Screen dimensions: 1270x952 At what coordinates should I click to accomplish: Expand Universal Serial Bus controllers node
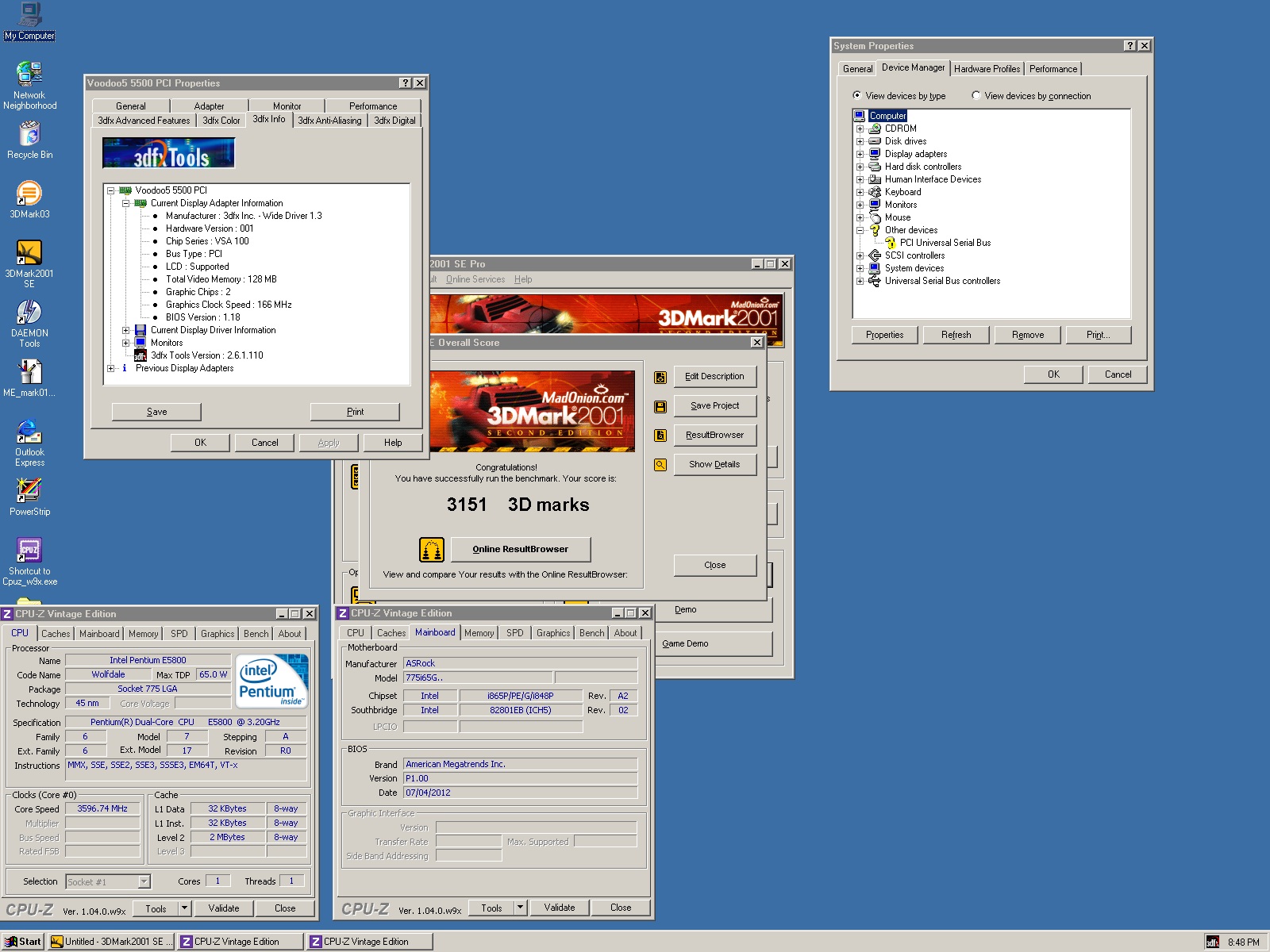[860, 281]
